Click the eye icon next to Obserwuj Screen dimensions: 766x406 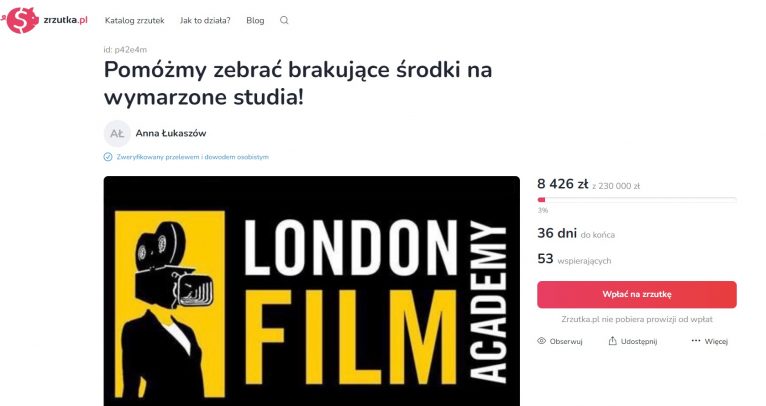541,341
